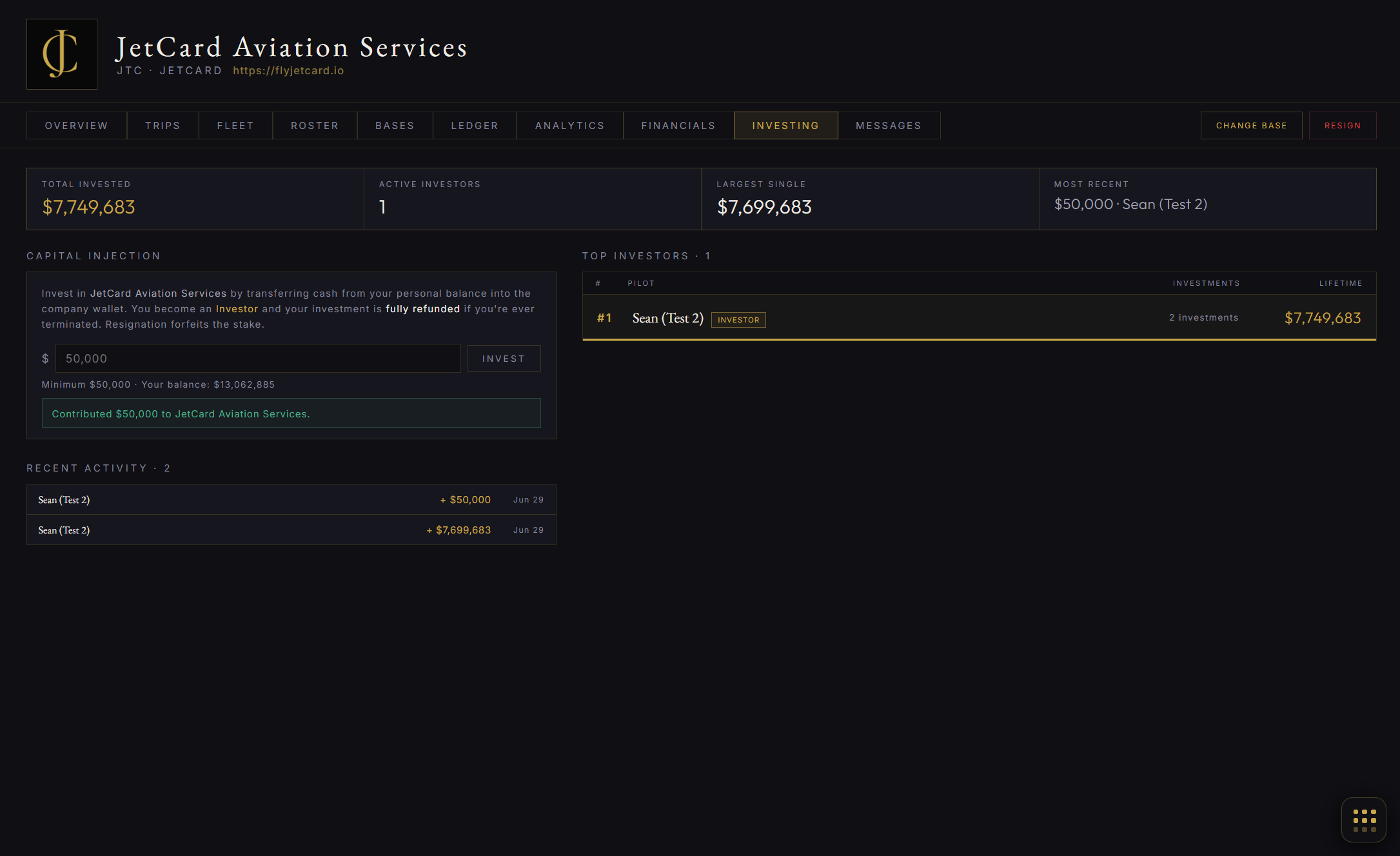Select the Investing tab
The width and height of the screenshot is (1400, 856).
(785, 126)
